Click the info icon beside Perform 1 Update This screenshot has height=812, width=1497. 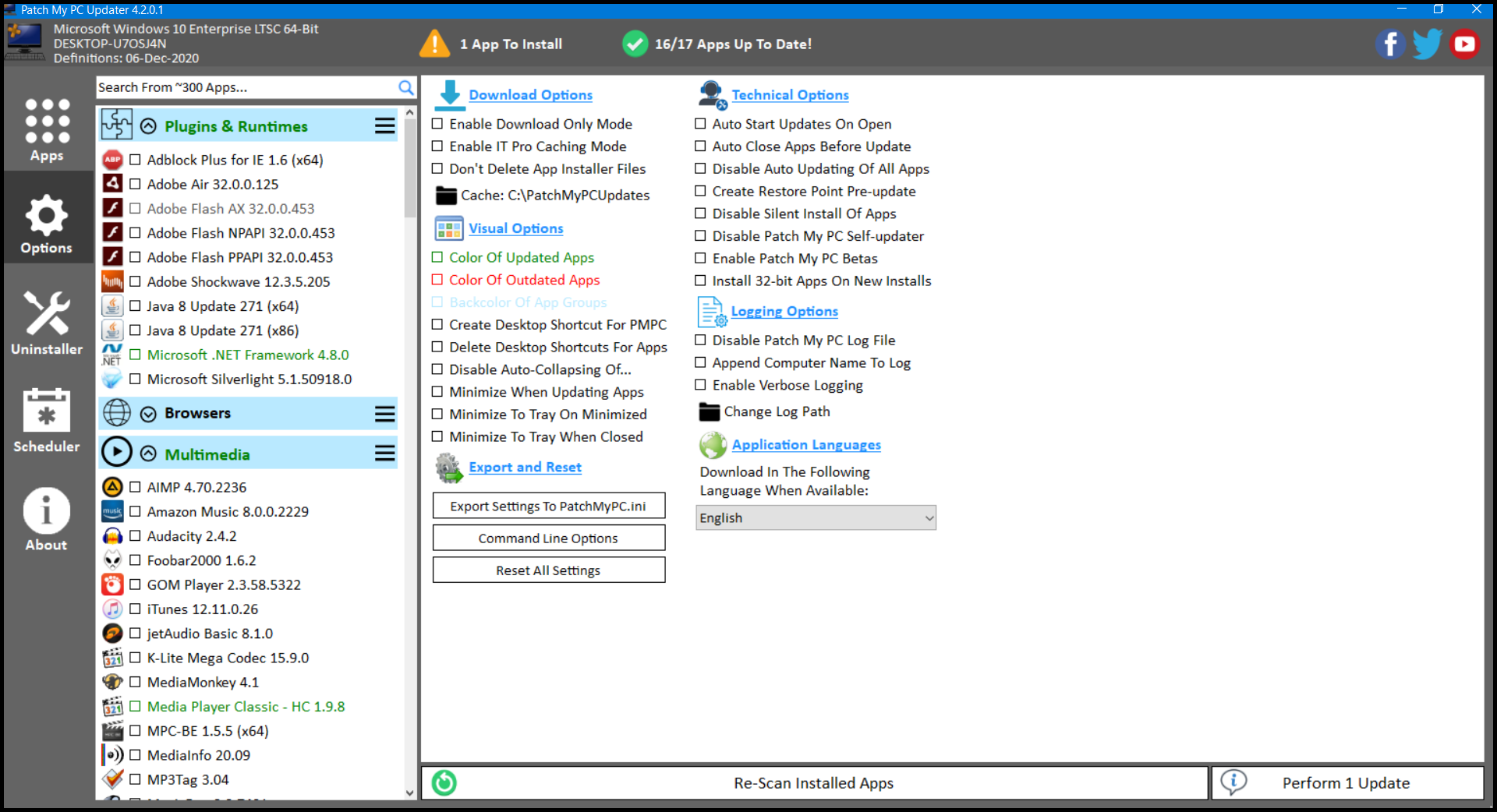(1233, 782)
